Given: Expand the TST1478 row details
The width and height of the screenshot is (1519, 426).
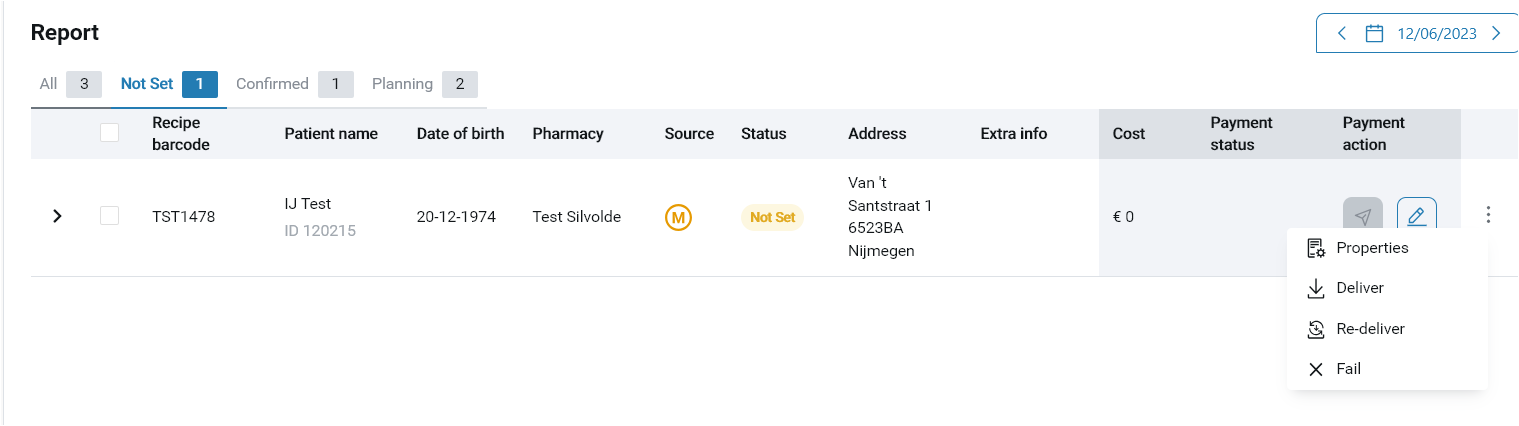Looking at the screenshot, I should [57, 216].
